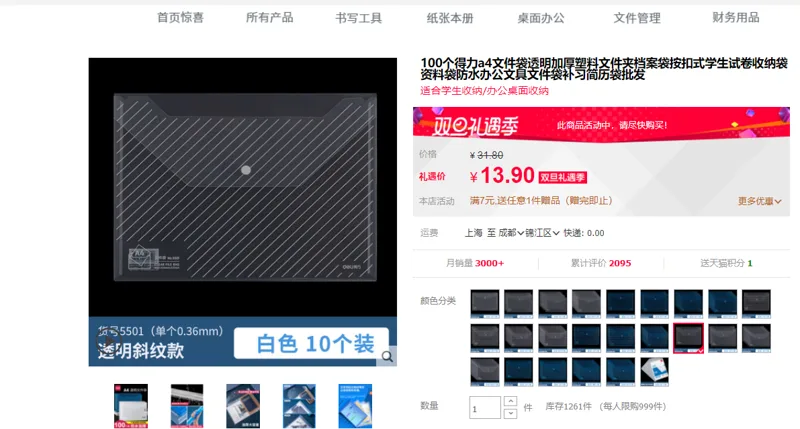Select the seventh color option in first row
Image resolution: width=800 pixels, height=429 pixels.
click(x=688, y=304)
